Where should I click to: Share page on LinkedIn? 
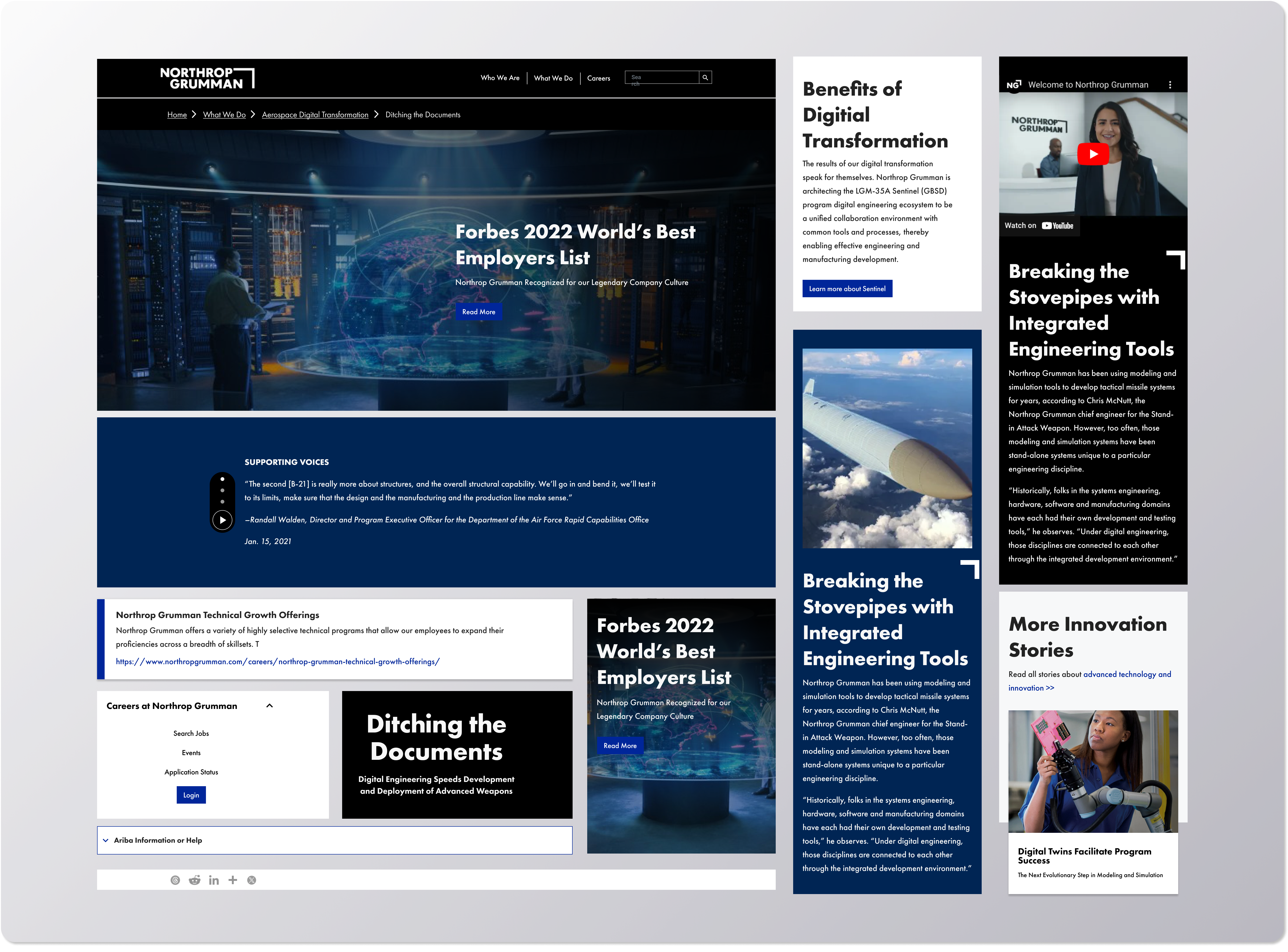(x=214, y=880)
